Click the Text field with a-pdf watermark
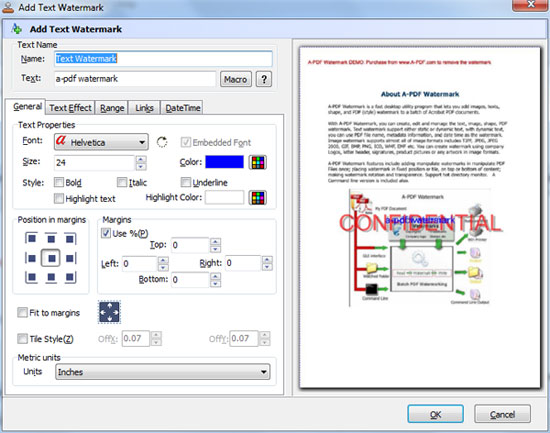This screenshot has width=550, height=433. coord(135,79)
